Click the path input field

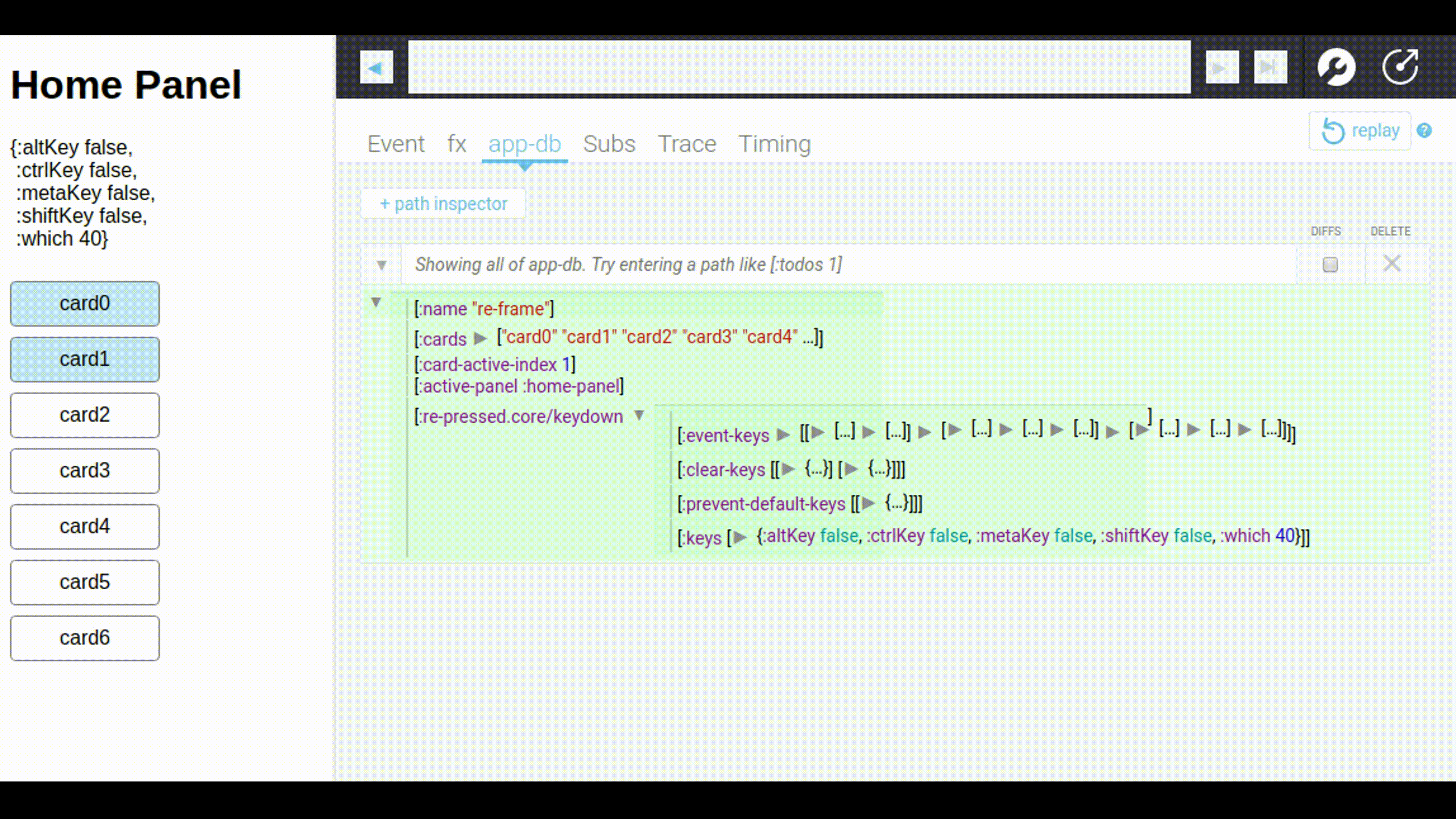(847, 264)
